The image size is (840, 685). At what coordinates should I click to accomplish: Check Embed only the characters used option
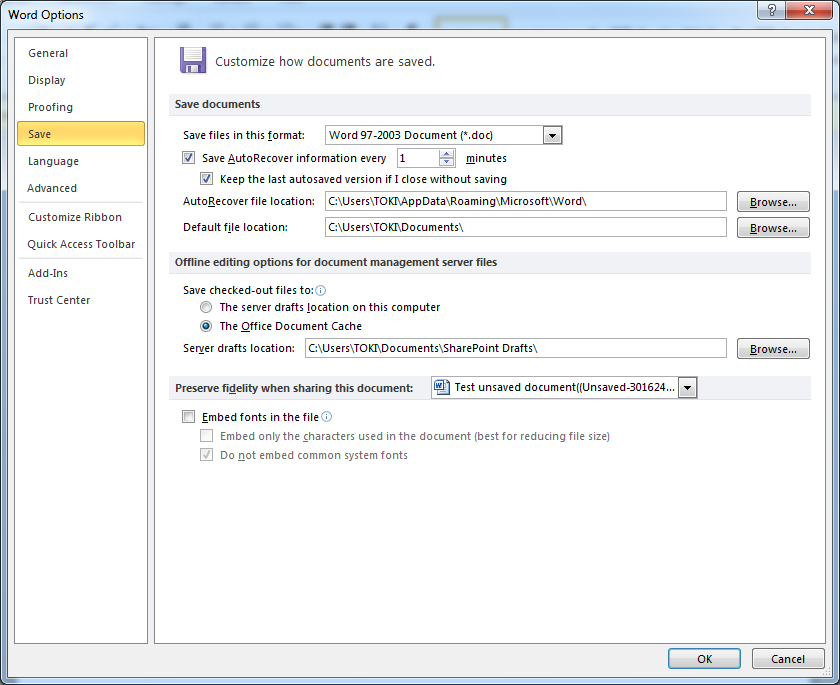pyautogui.click(x=206, y=435)
